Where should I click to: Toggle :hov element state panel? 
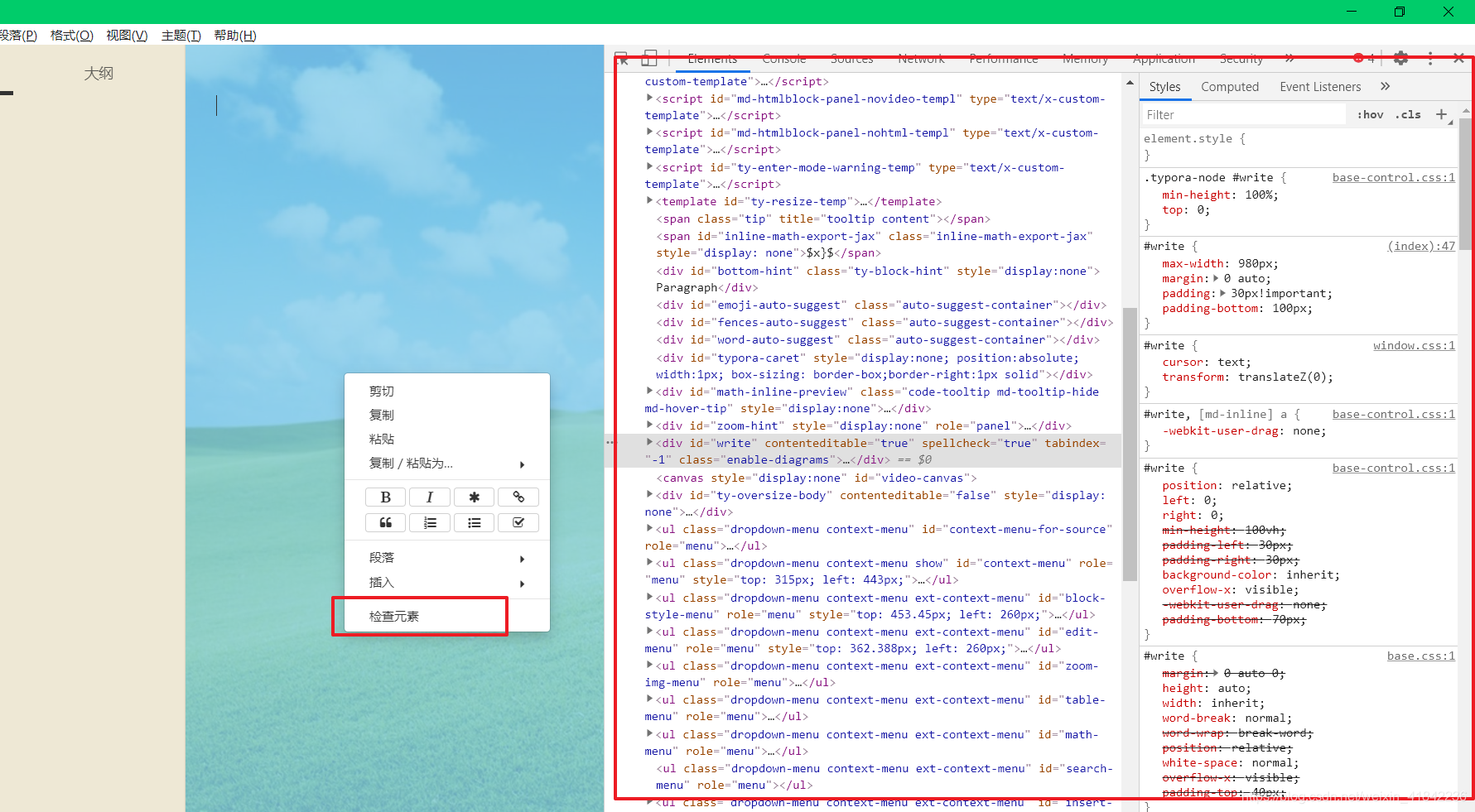click(1370, 115)
